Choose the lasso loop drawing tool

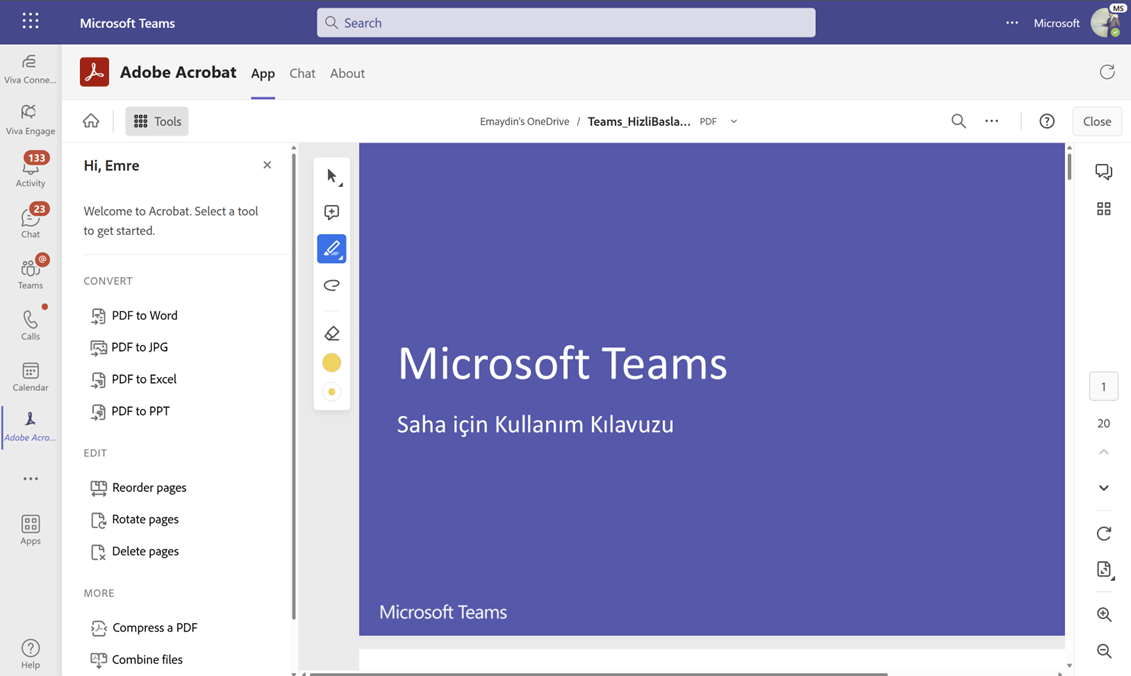332,285
